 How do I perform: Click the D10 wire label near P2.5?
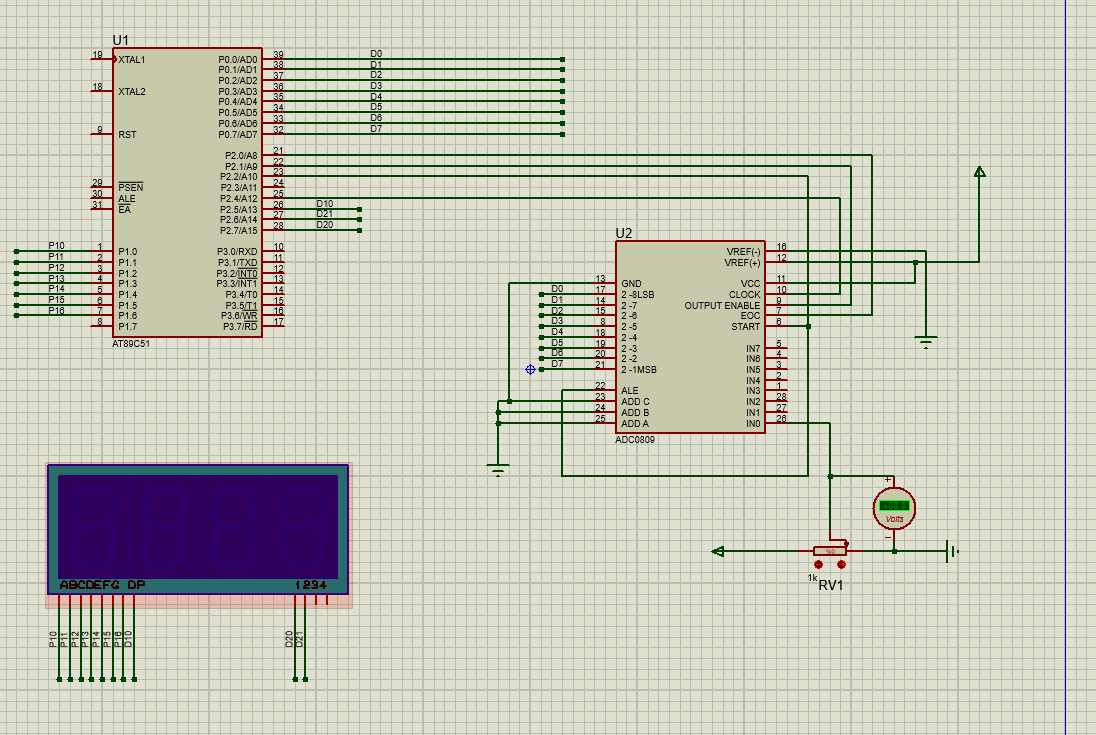pos(324,204)
